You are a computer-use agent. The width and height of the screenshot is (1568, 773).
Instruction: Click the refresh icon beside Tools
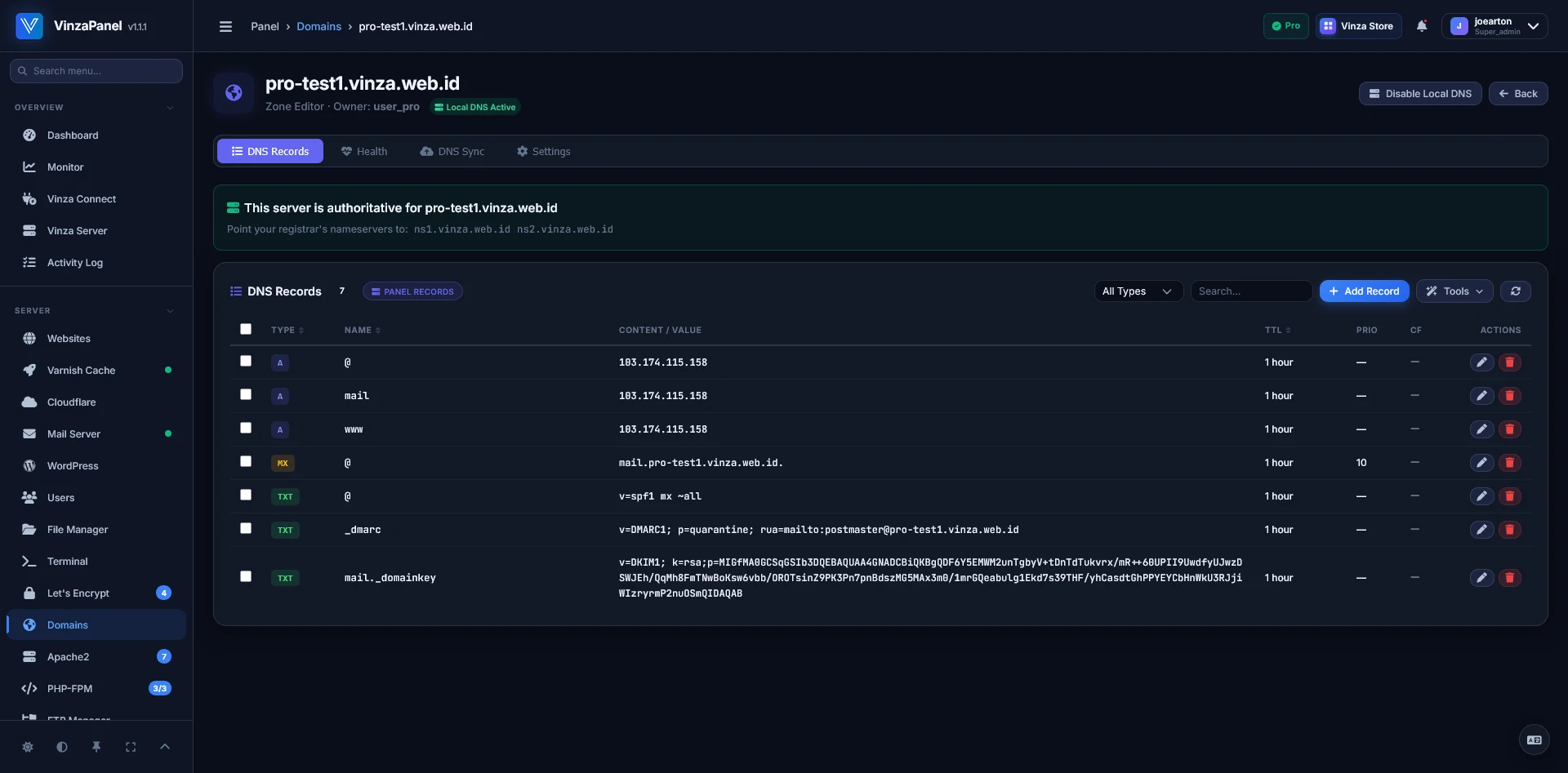(1516, 291)
